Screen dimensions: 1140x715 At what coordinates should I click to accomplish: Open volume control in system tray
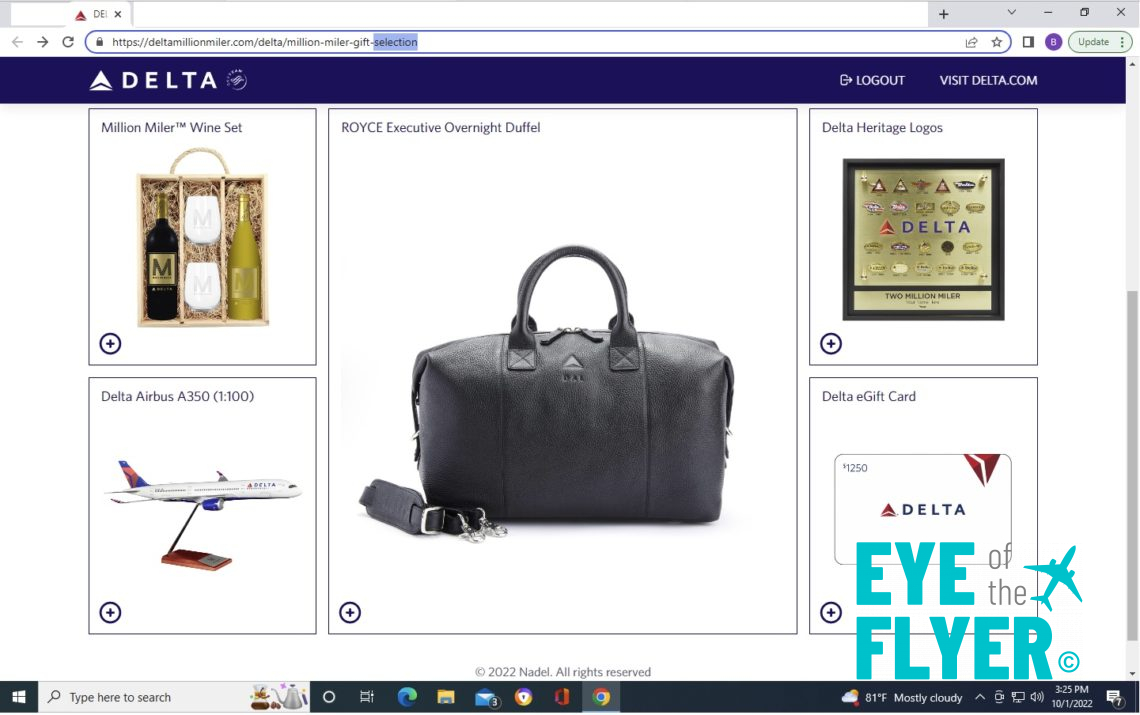[x=1037, y=697]
